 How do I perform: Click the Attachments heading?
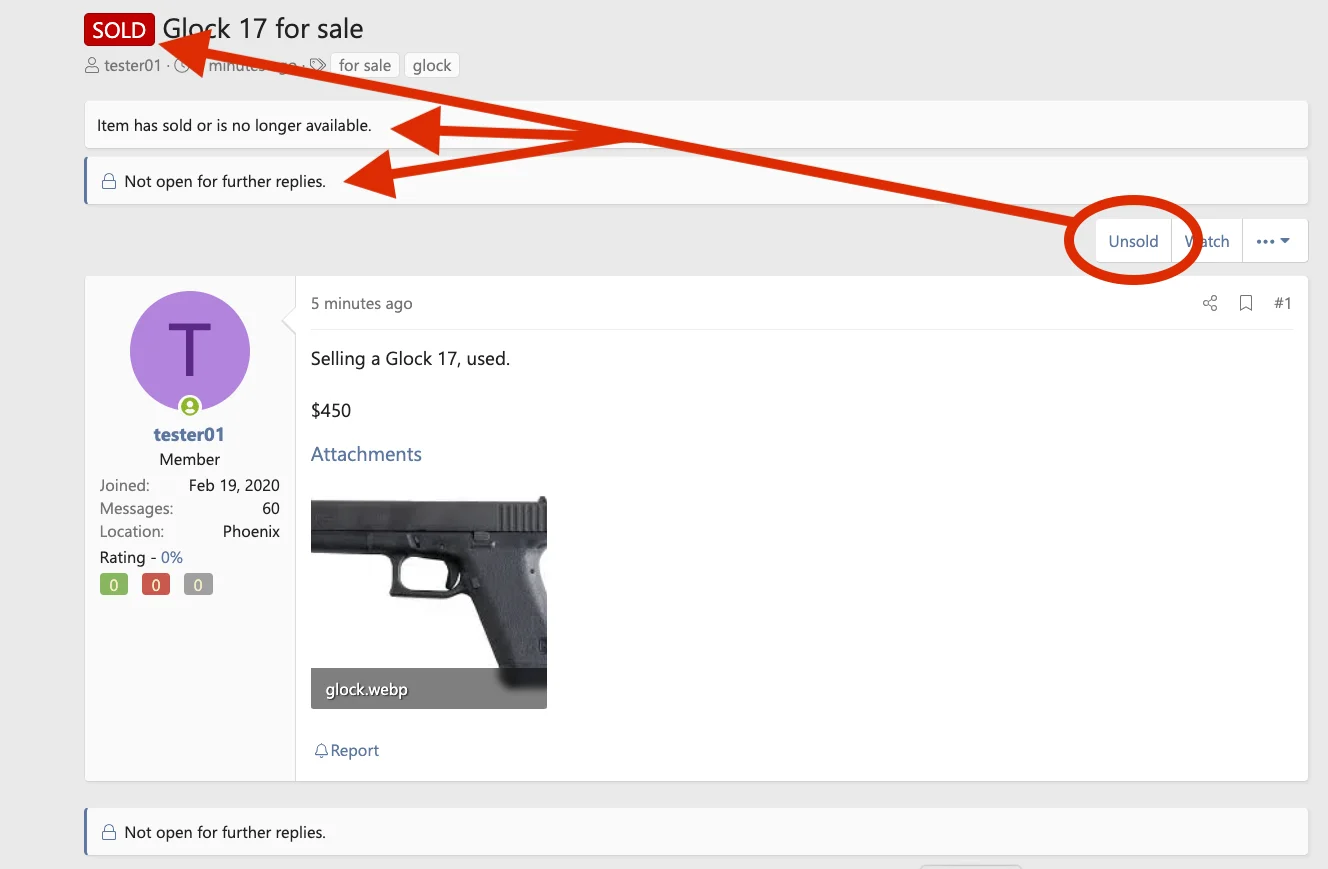(x=366, y=454)
